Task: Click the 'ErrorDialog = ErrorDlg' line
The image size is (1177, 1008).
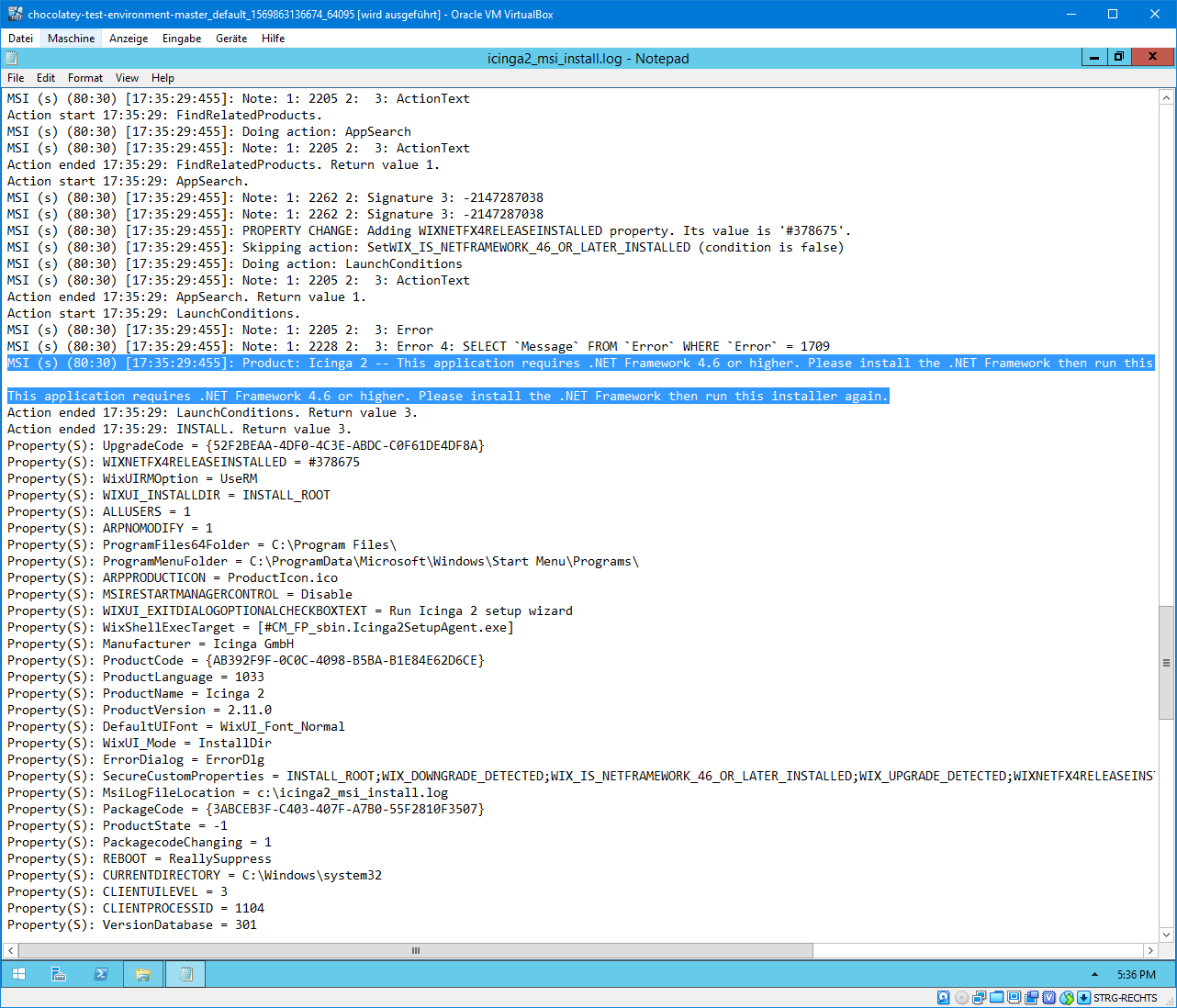Action: (136, 759)
